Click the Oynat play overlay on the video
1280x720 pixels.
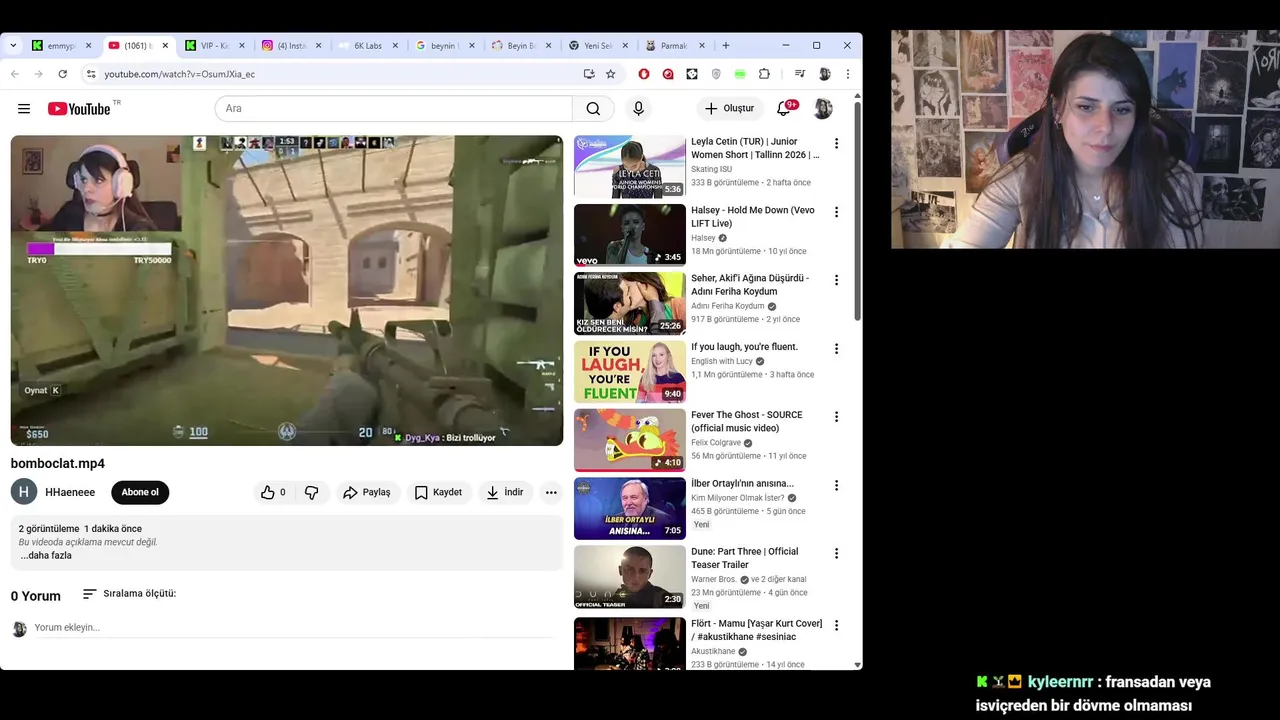point(42,390)
